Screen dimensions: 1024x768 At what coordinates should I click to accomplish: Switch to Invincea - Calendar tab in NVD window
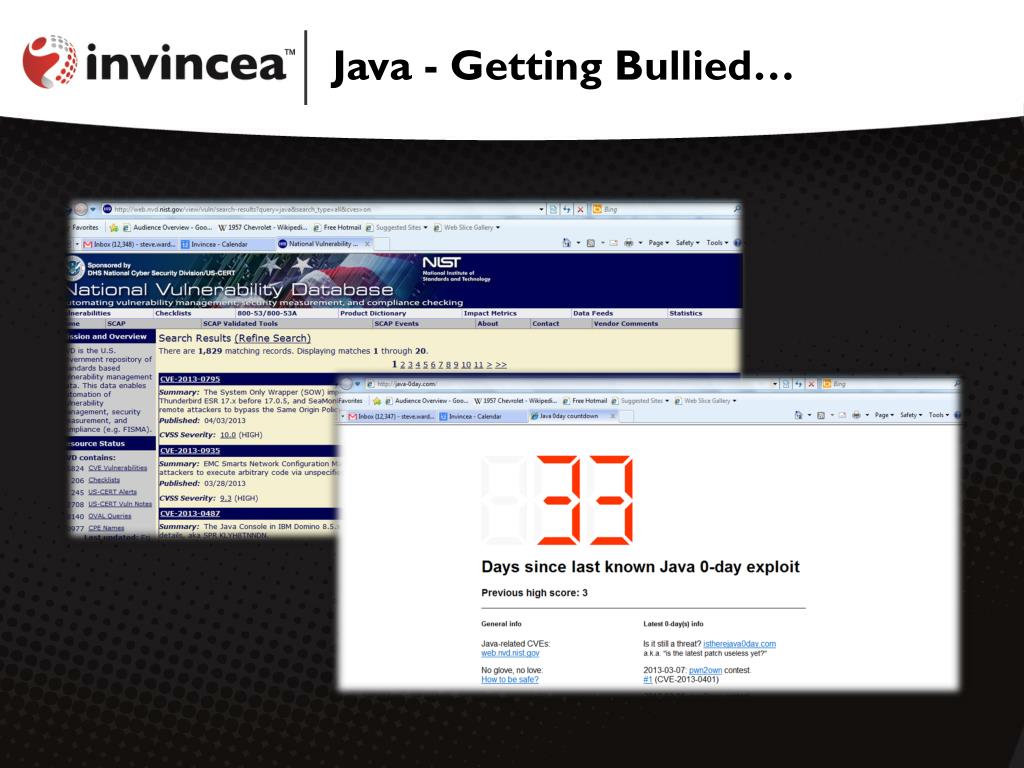click(x=225, y=244)
